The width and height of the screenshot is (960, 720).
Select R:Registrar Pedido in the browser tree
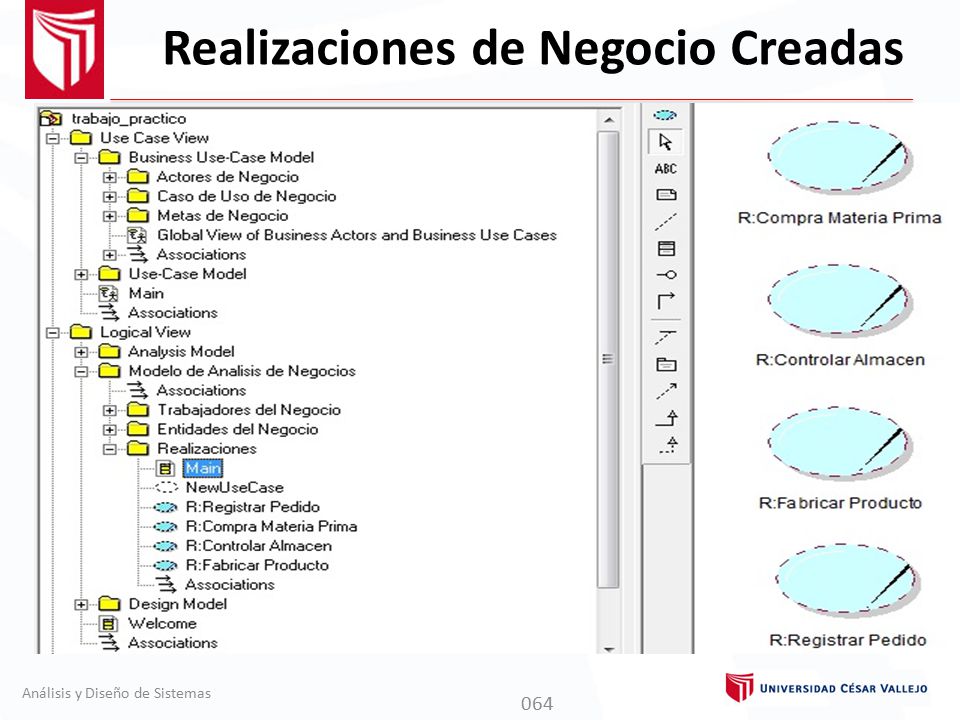(x=252, y=507)
